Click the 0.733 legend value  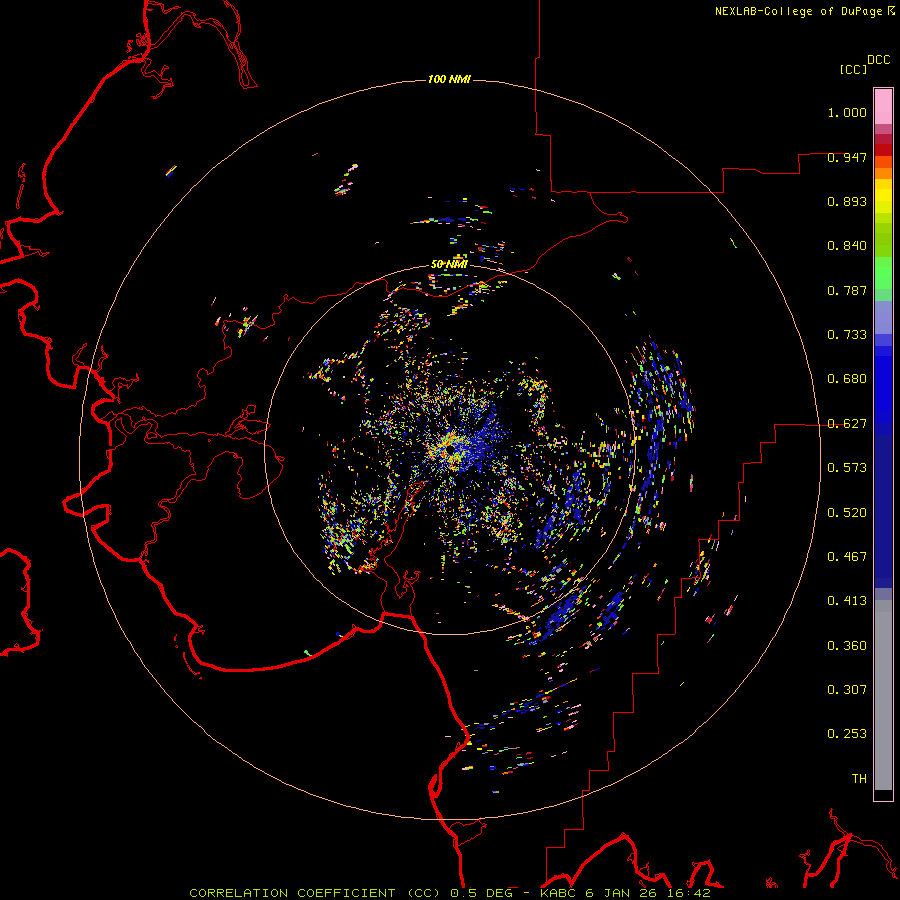(x=847, y=335)
